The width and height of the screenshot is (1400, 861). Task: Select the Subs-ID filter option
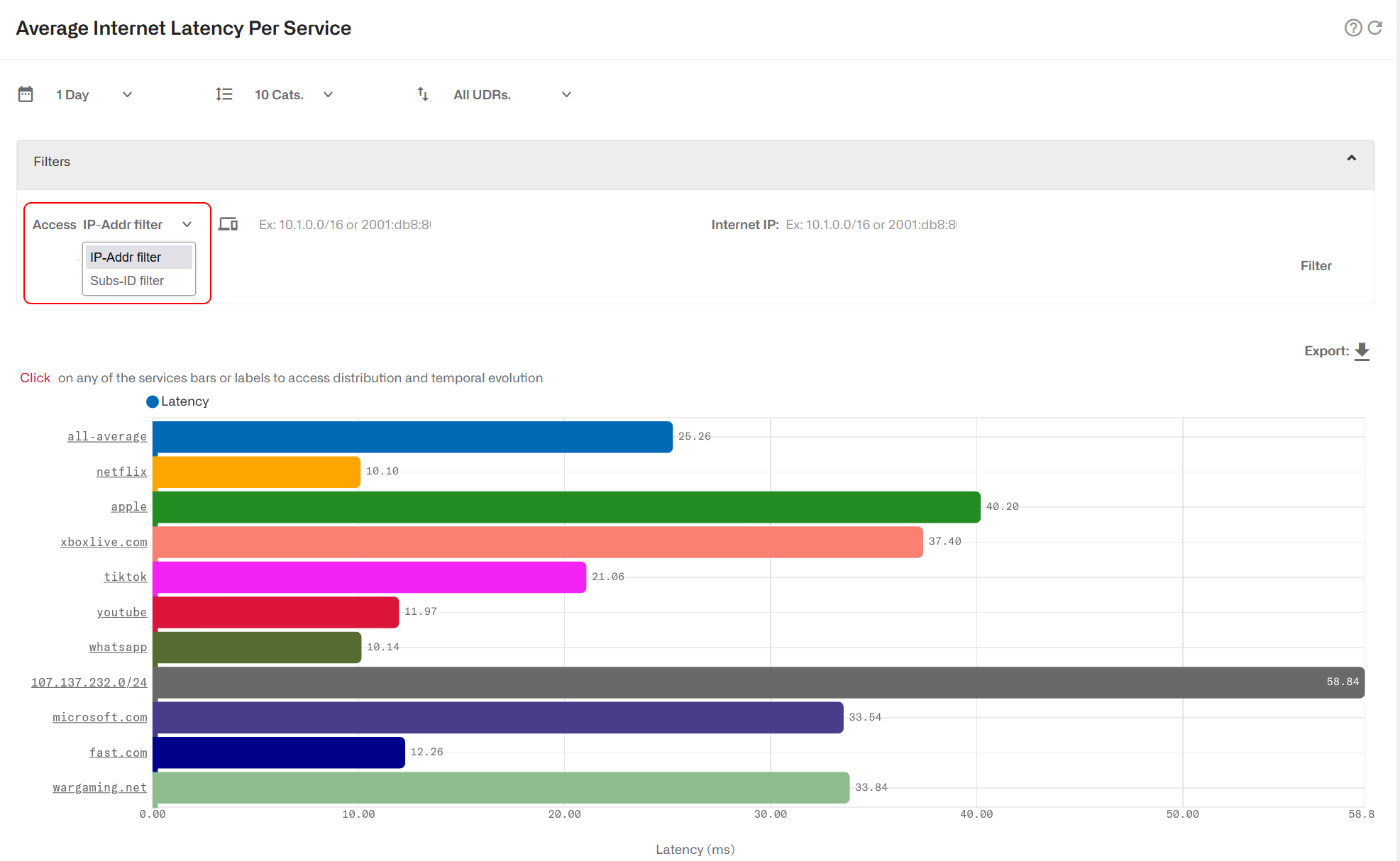(x=139, y=281)
